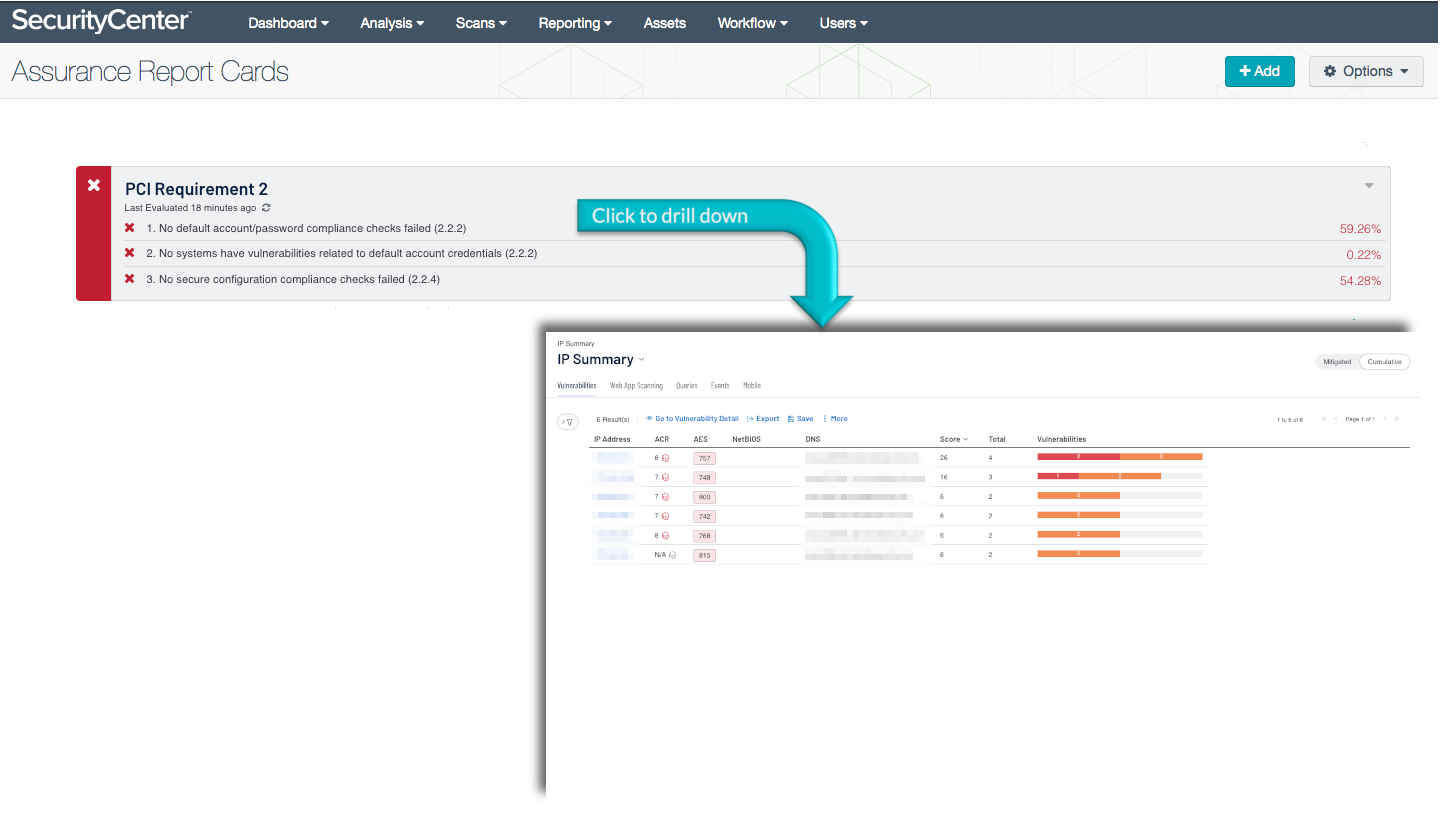Open the Analysis dropdown menu
This screenshot has height=820, width=1440.
point(392,23)
